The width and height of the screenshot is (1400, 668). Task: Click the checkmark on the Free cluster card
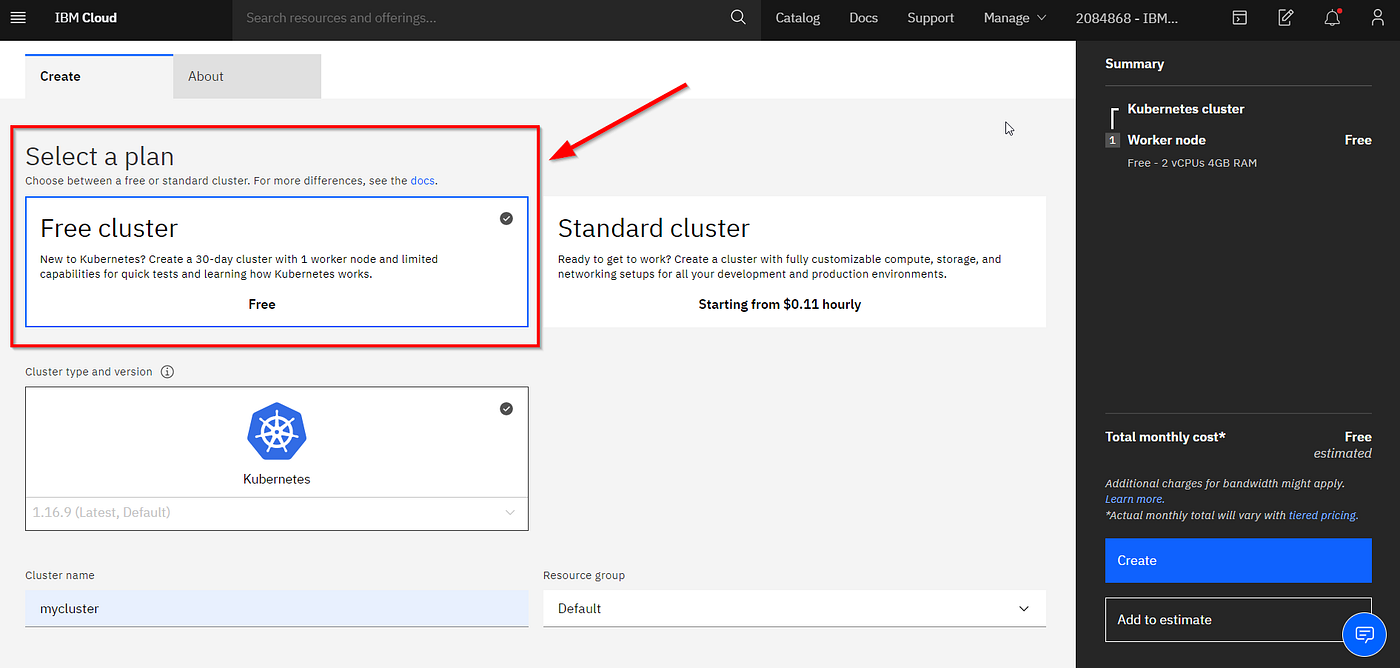pos(506,218)
